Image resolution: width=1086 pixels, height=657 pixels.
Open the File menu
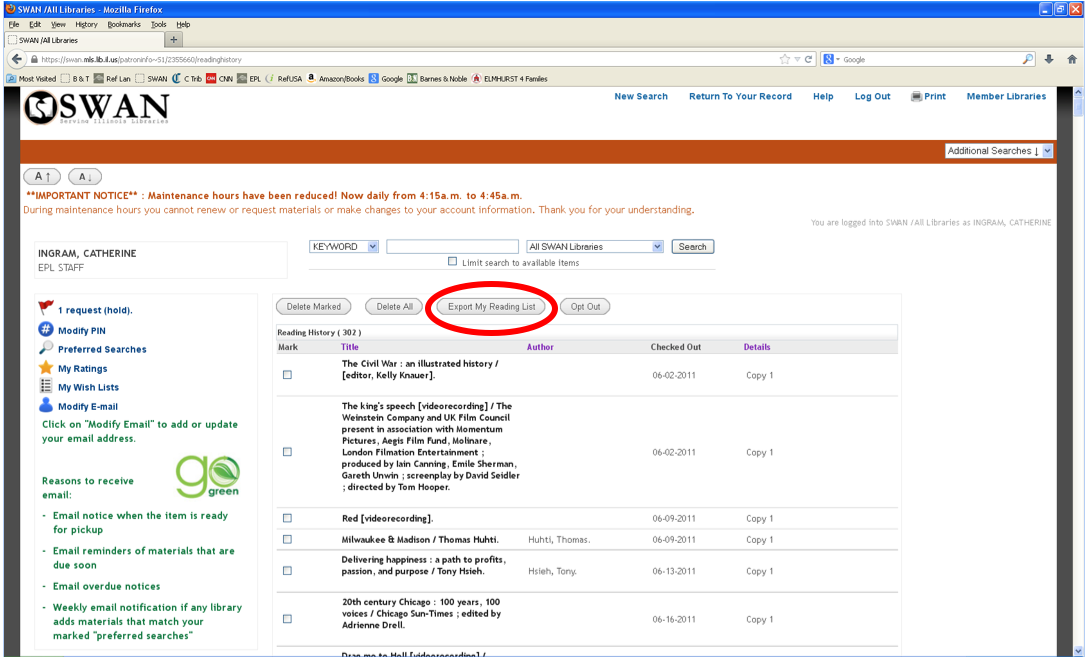point(14,24)
